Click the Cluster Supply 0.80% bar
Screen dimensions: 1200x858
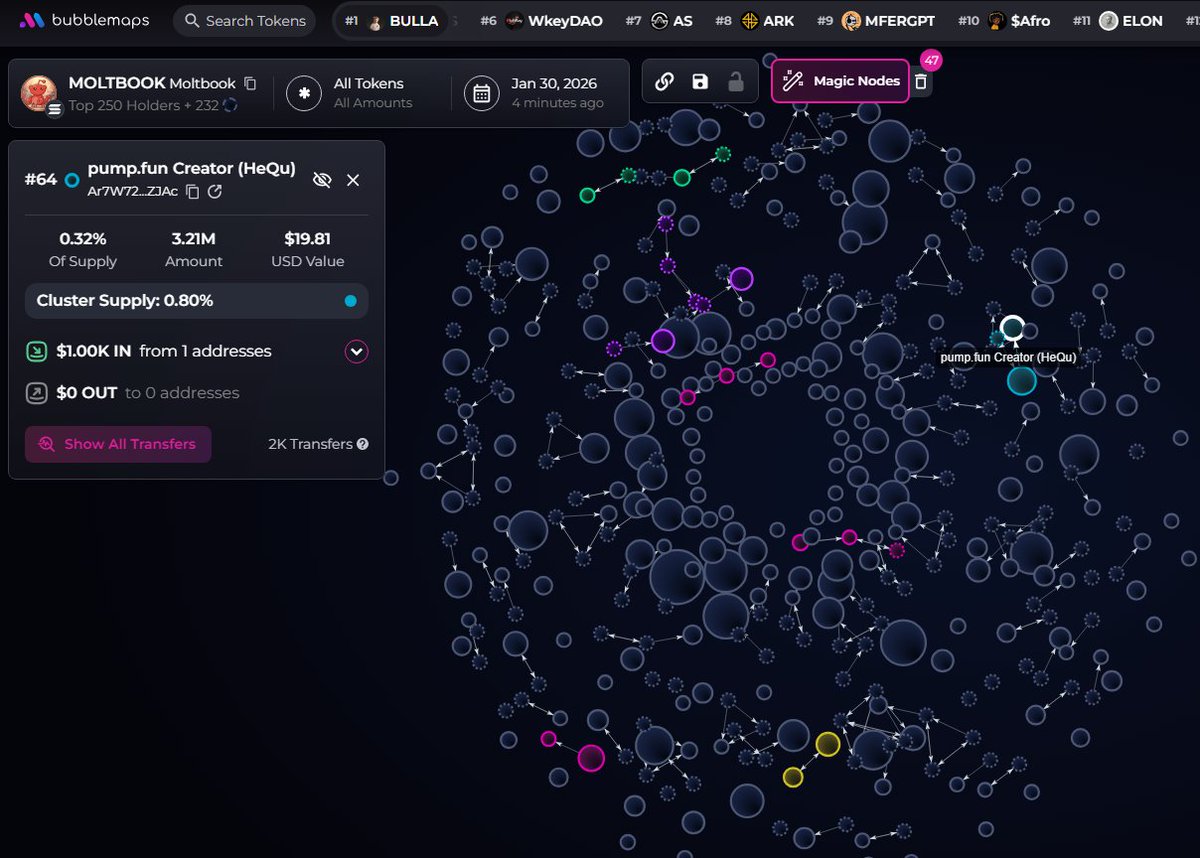(196, 301)
